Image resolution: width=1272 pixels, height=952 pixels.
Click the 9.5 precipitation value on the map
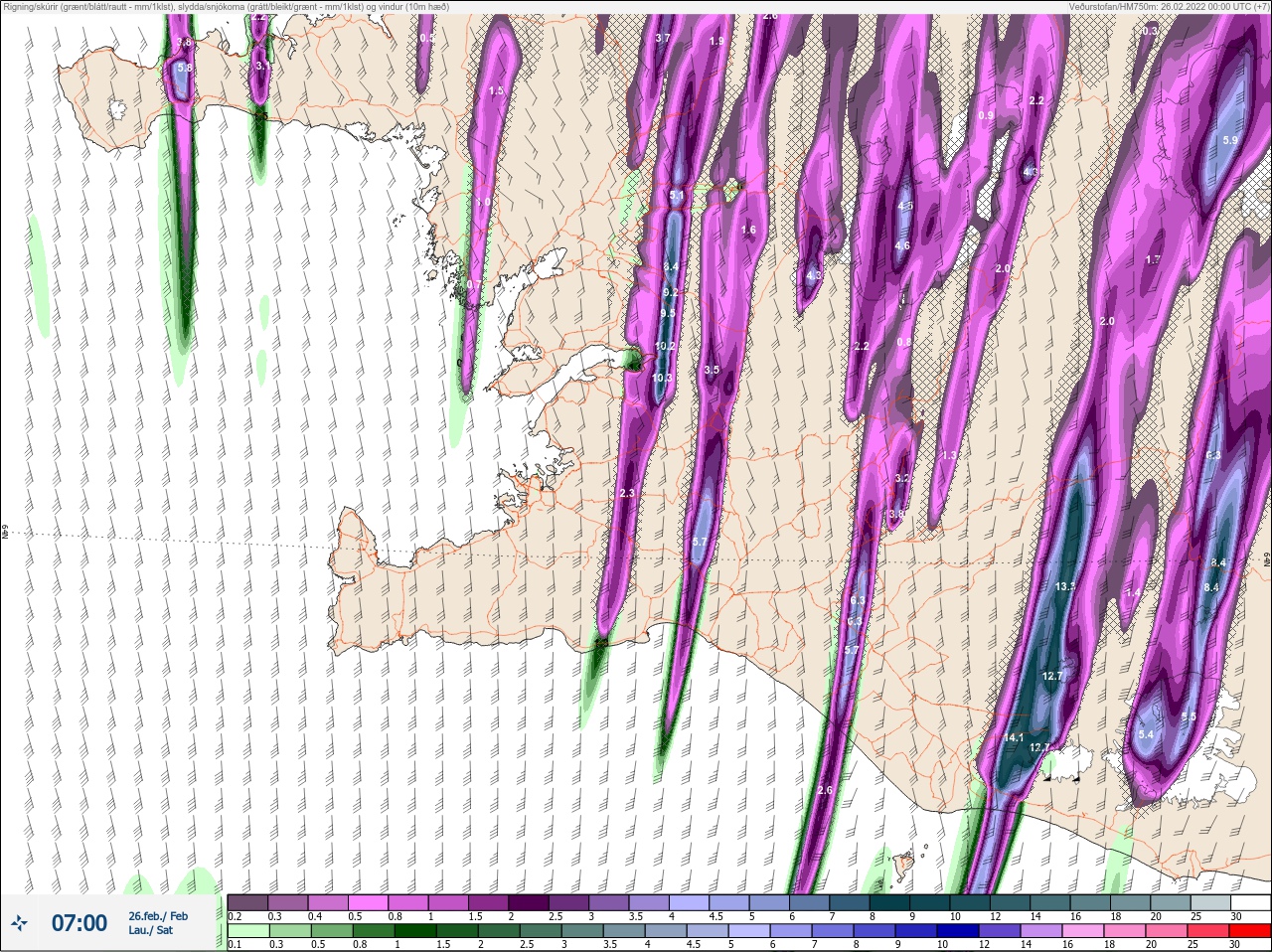click(668, 313)
